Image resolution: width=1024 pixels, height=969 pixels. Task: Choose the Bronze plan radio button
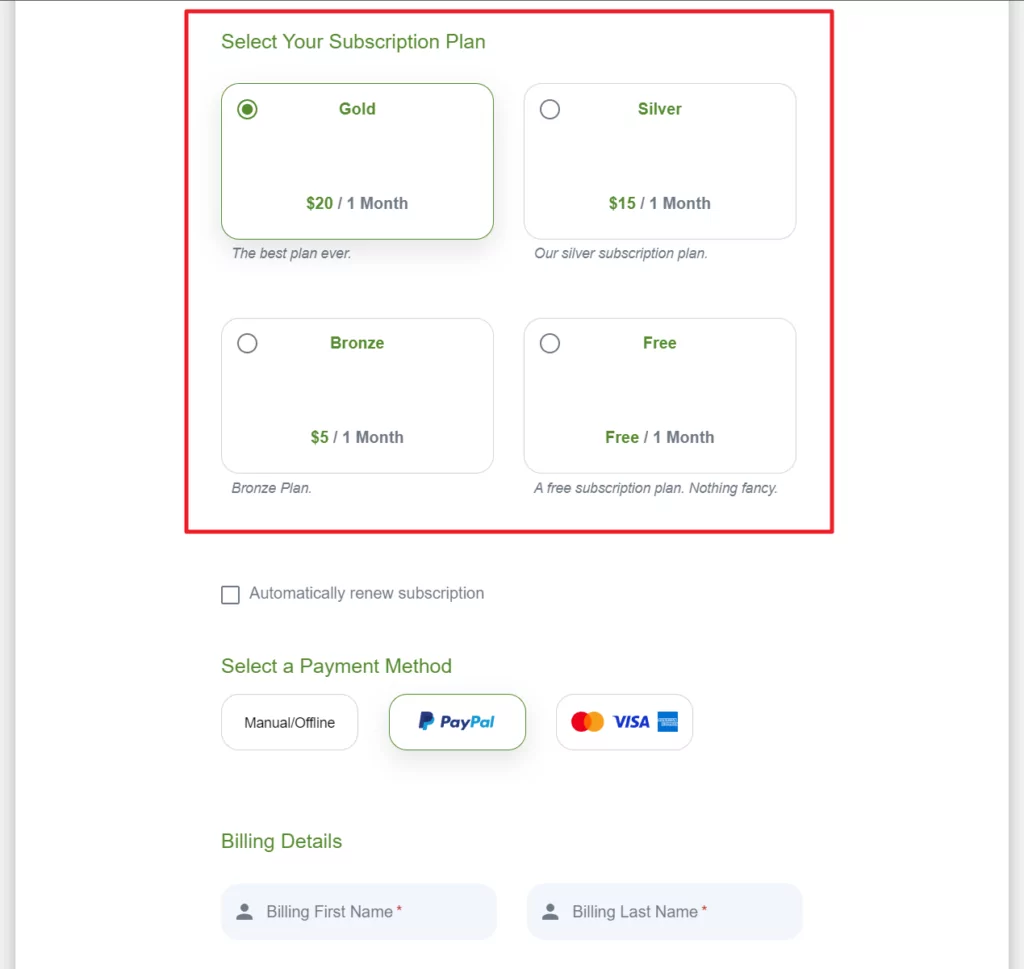248,343
